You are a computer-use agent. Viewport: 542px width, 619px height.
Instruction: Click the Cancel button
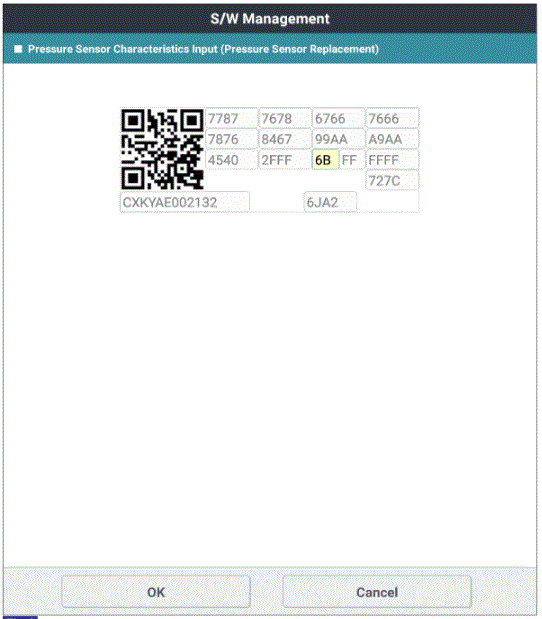click(377, 591)
